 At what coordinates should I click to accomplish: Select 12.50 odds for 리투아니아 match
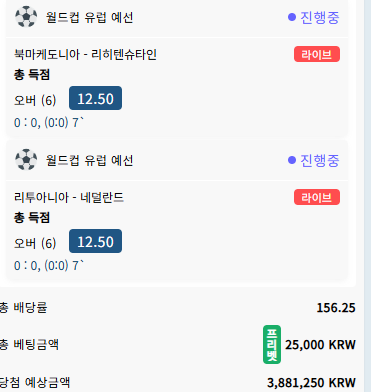(x=95, y=241)
